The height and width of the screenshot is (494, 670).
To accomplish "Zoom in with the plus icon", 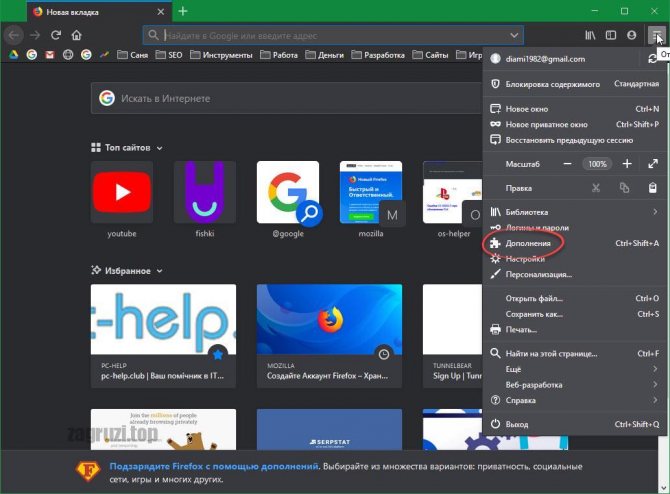I will pos(627,164).
